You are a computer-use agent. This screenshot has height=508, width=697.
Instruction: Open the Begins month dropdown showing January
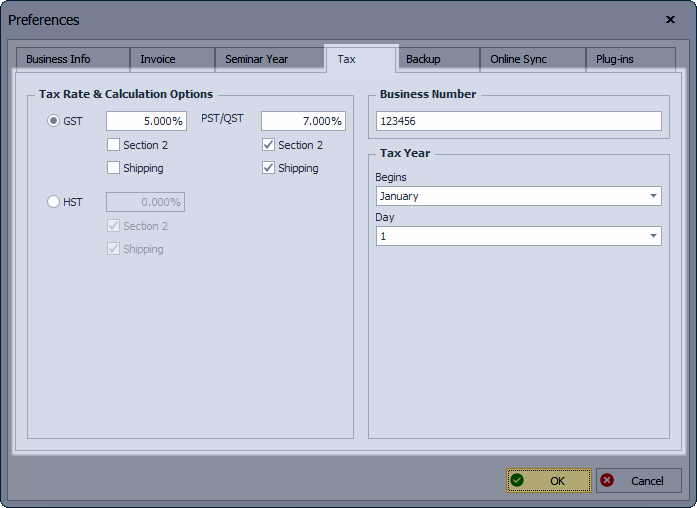pos(519,196)
